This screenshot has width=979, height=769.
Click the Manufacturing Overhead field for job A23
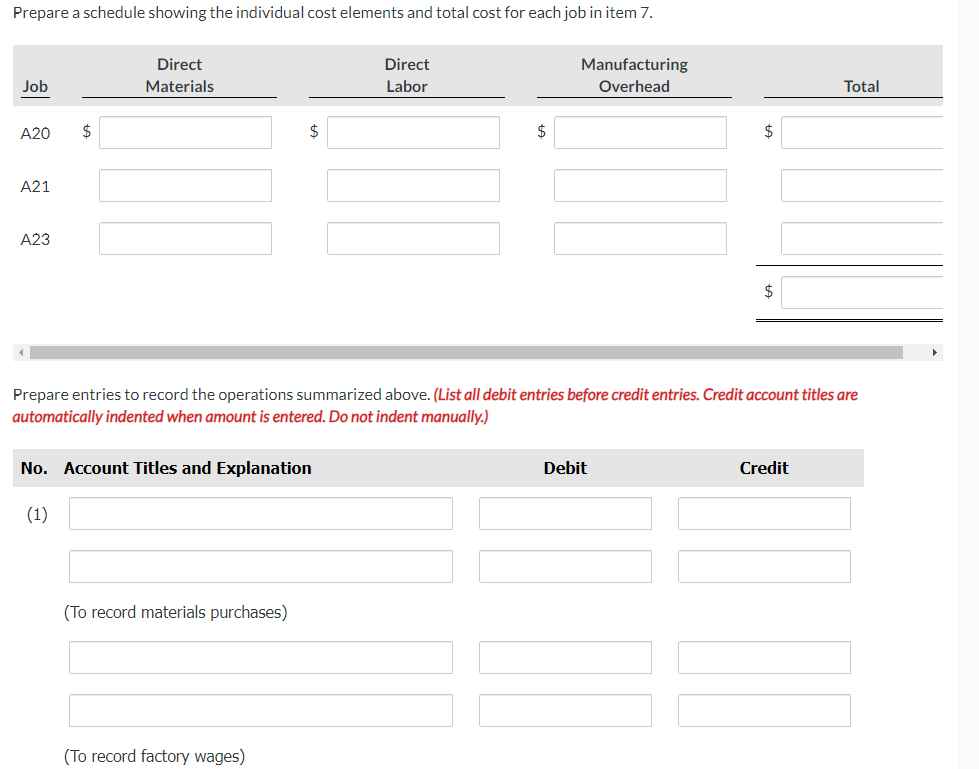coord(640,238)
